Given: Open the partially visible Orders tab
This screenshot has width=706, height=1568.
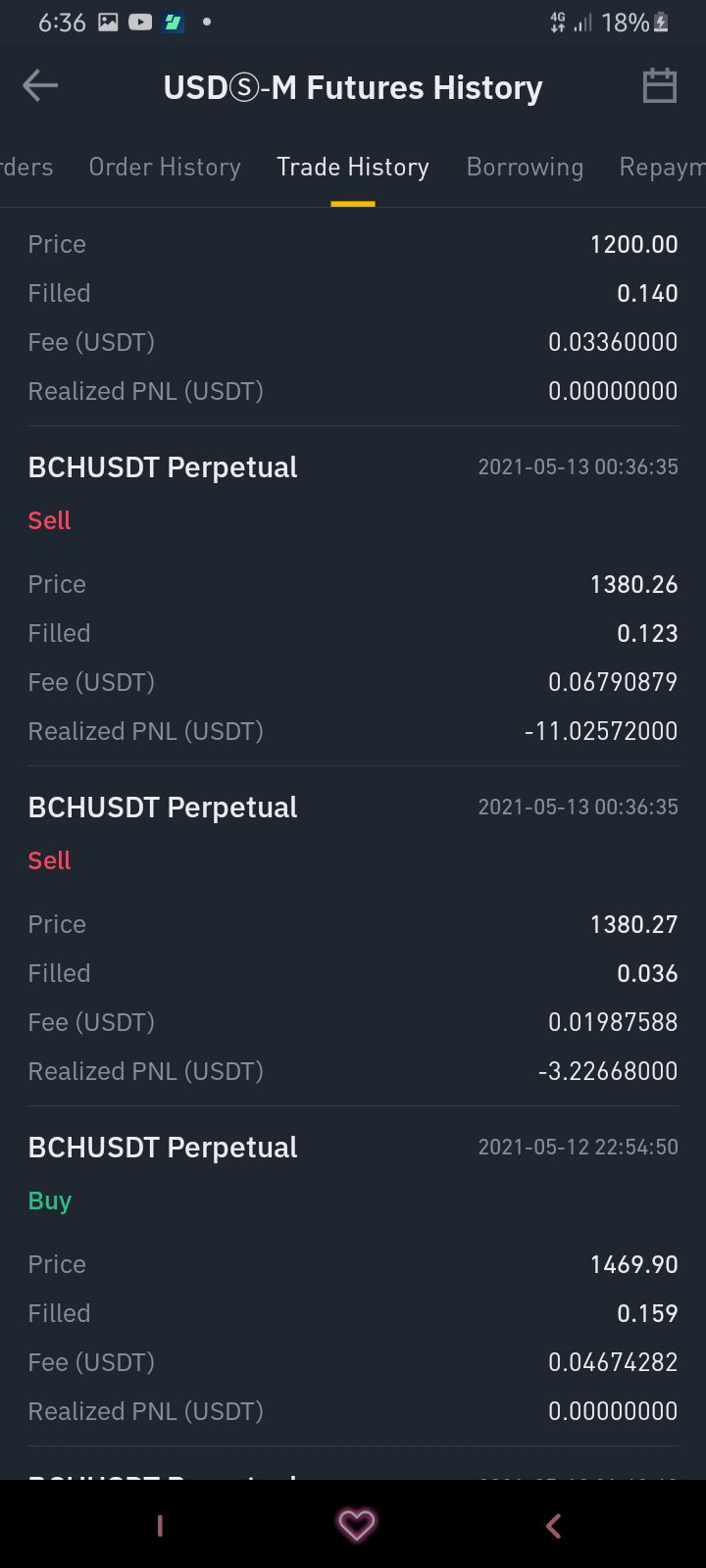Looking at the screenshot, I should 26,168.
